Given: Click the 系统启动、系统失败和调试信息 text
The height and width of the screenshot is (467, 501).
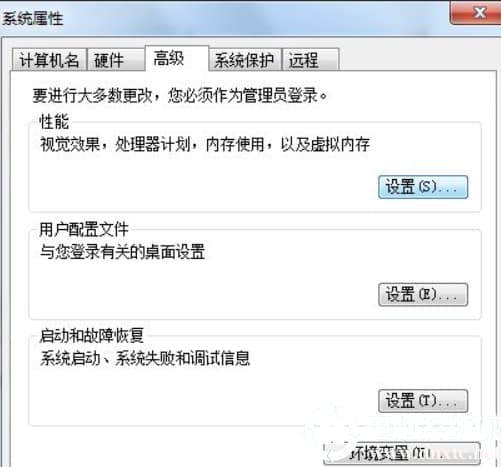Looking at the screenshot, I should [x=145, y=358].
